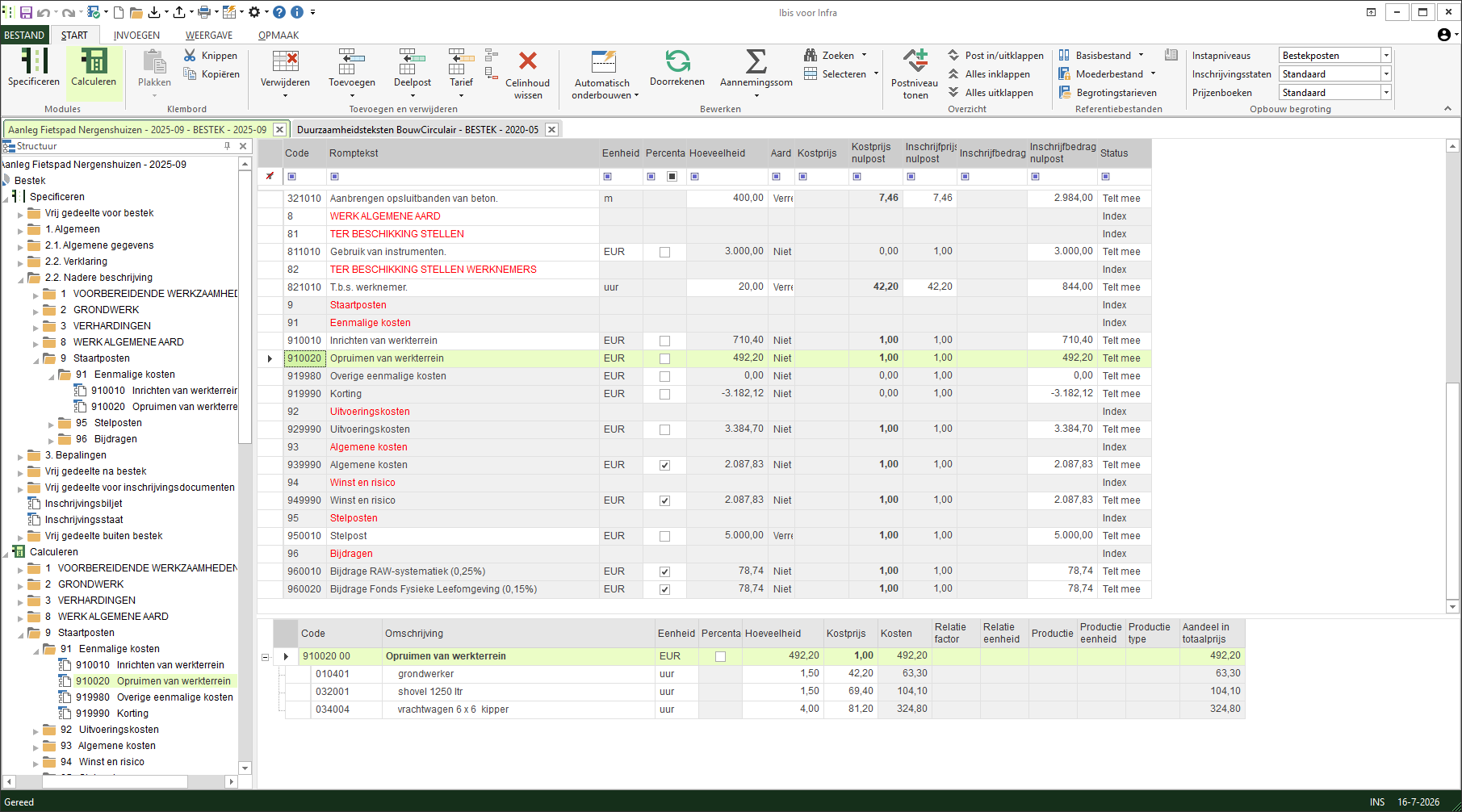Switch to the WEERGAVE ribbon tab

[209, 35]
